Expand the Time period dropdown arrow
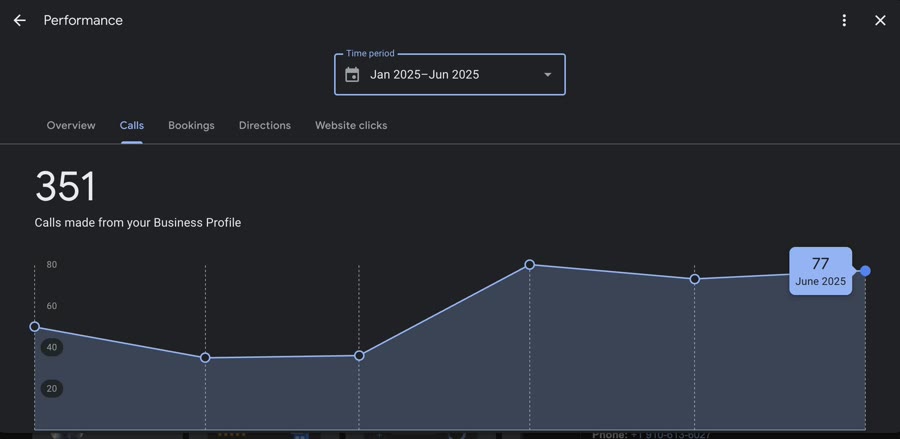Screen dimensions: 900x439 (x=548, y=75)
